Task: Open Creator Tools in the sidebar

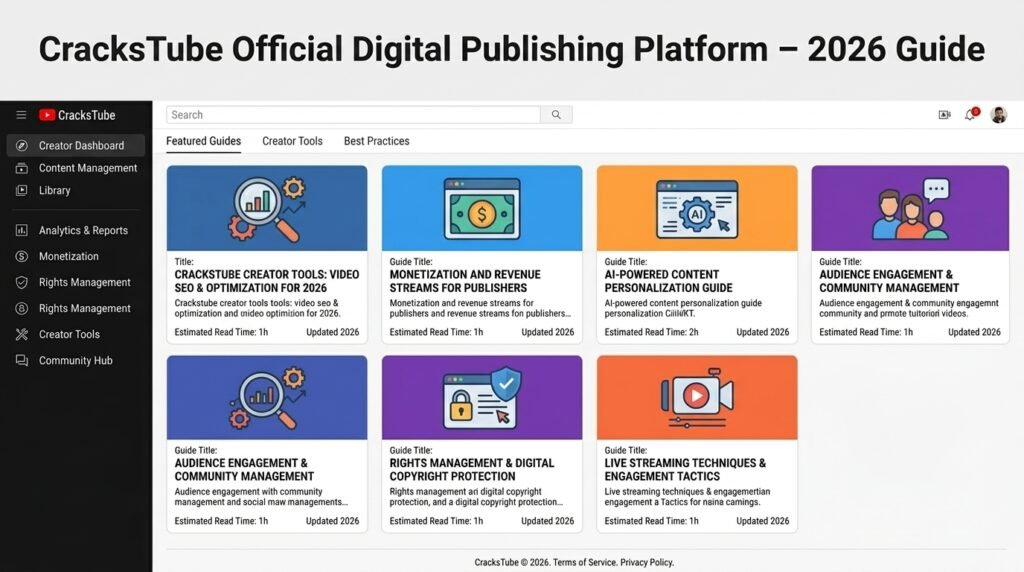Action: [76, 334]
